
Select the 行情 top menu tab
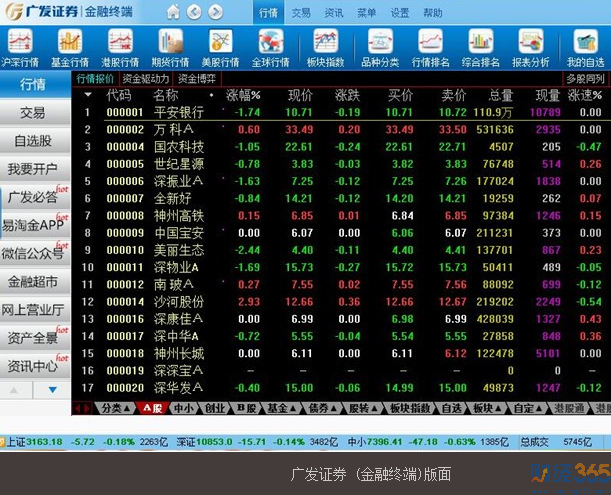[x=268, y=13]
